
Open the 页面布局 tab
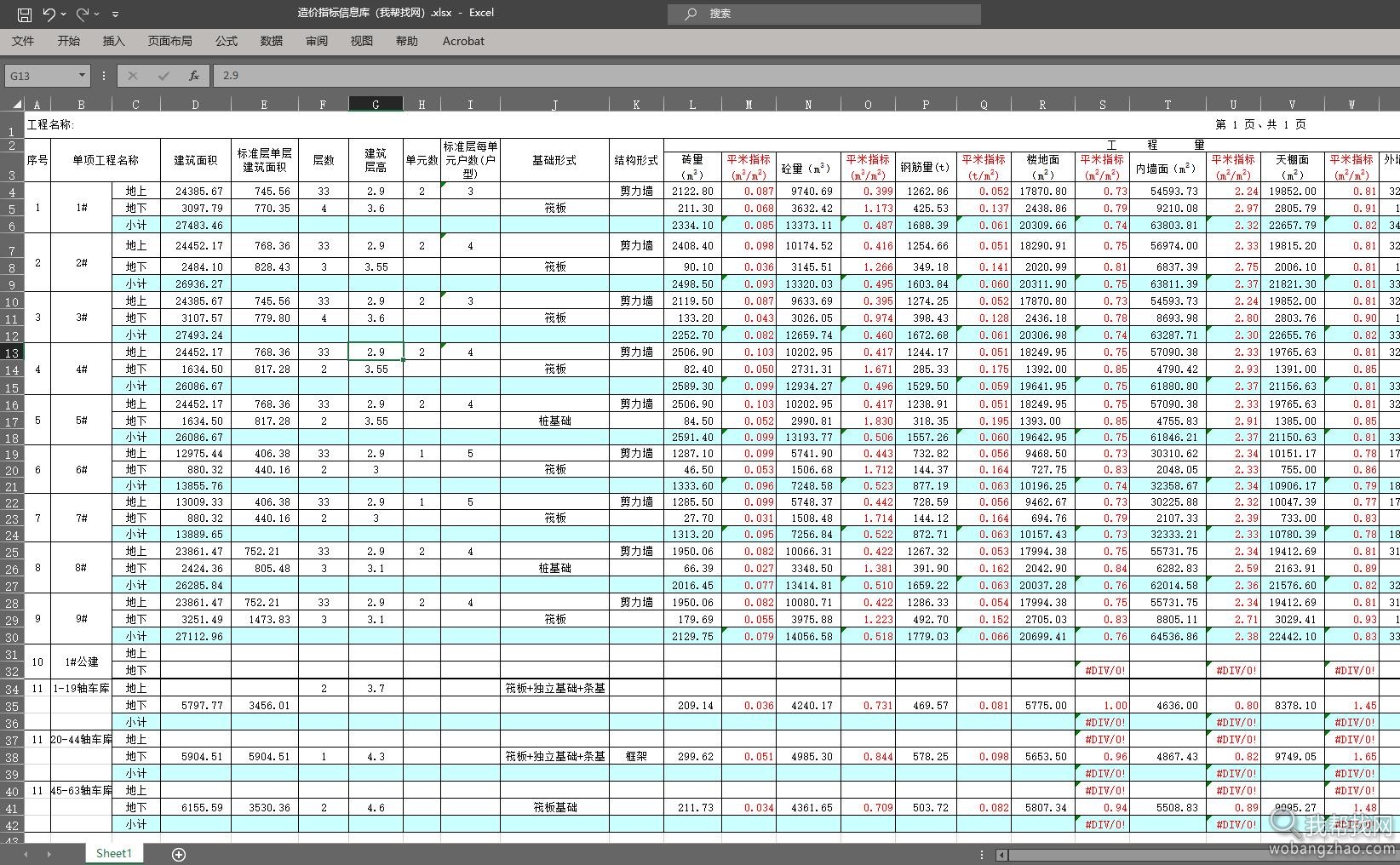(x=169, y=41)
